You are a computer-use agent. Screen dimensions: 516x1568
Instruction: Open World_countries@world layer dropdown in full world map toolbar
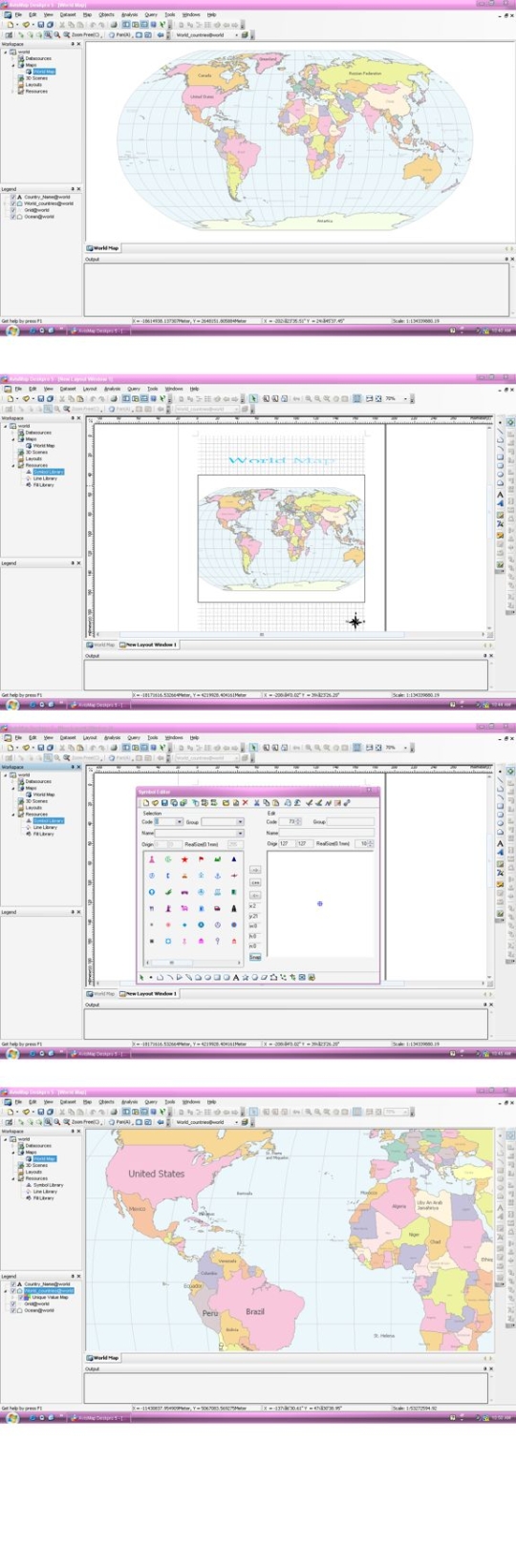click(235, 34)
